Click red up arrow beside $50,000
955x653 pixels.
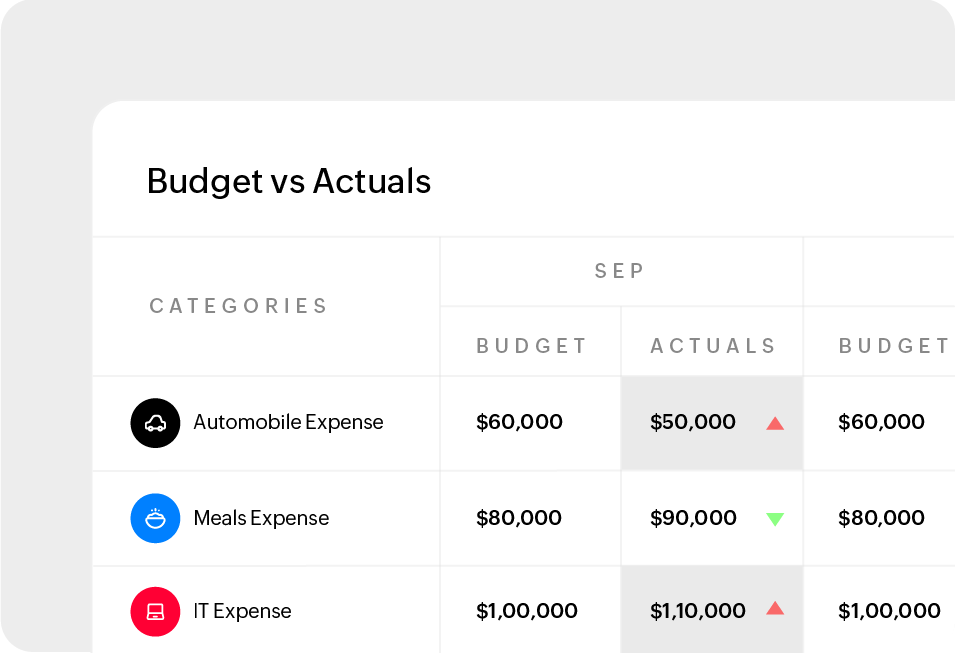pos(774,423)
